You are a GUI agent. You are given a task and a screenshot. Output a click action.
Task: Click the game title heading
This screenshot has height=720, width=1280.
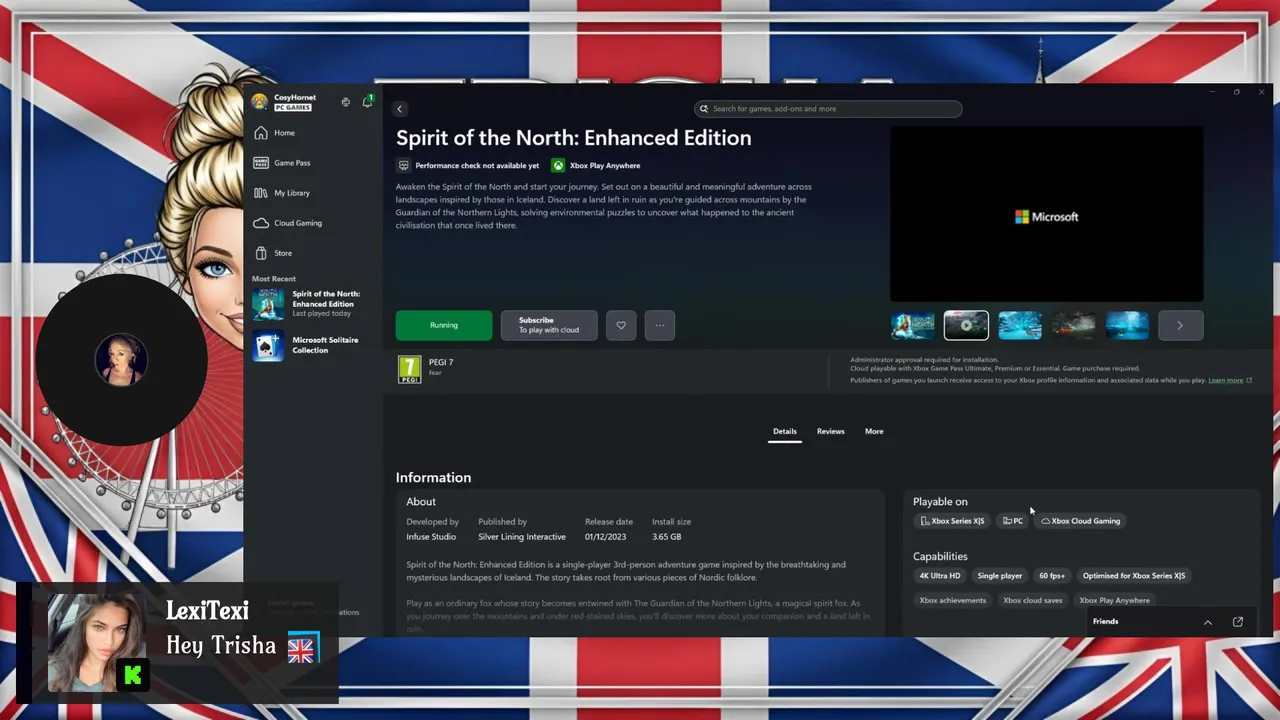574,138
